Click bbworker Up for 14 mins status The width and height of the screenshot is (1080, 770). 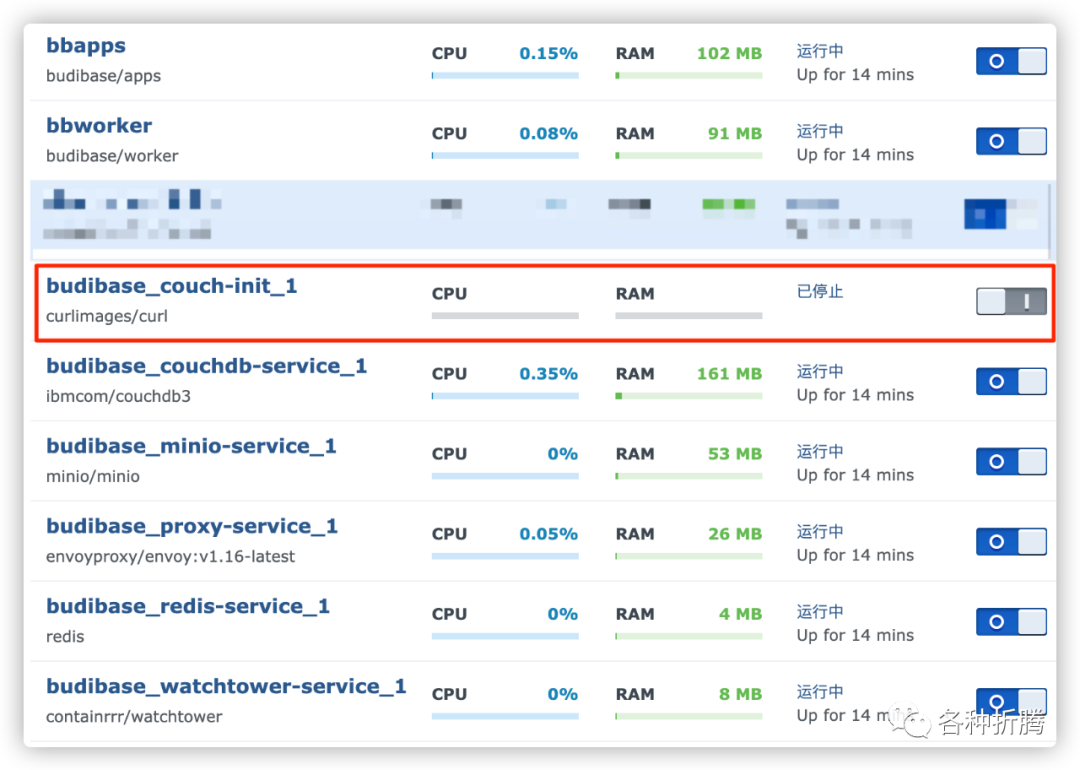(x=855, y=155)
